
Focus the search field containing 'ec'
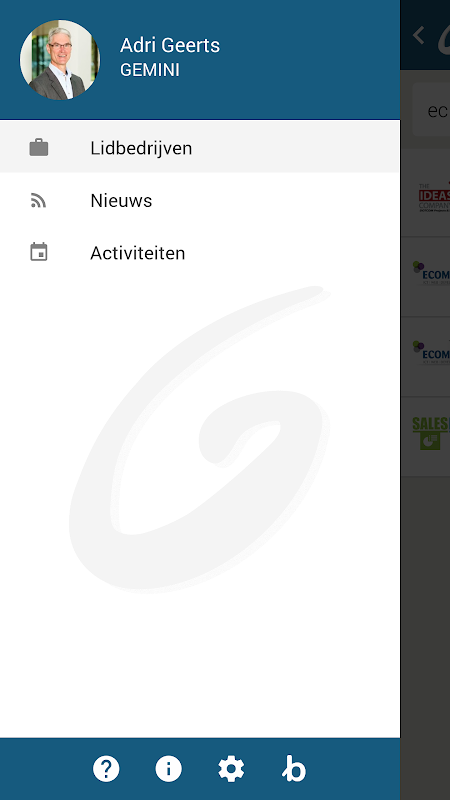pos(431,110)
